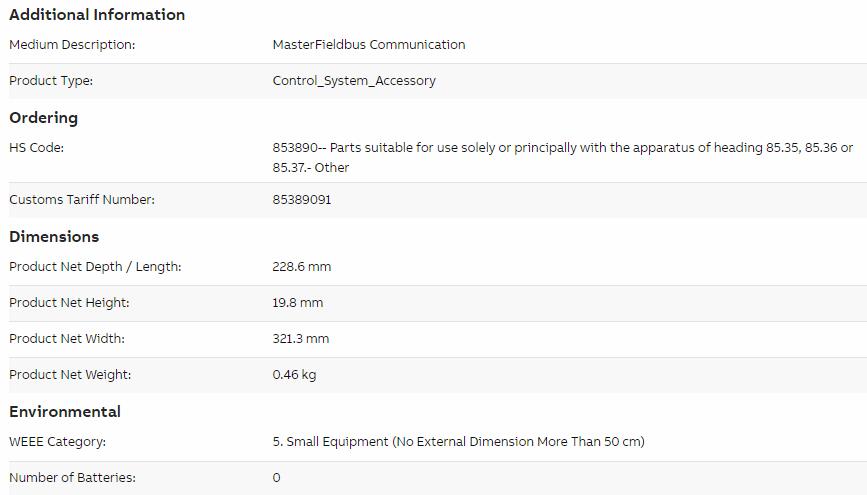Click the Environmental section heading
Viewport: 867px width, 495px height.
pyautogui.click(x=65, y=412)
